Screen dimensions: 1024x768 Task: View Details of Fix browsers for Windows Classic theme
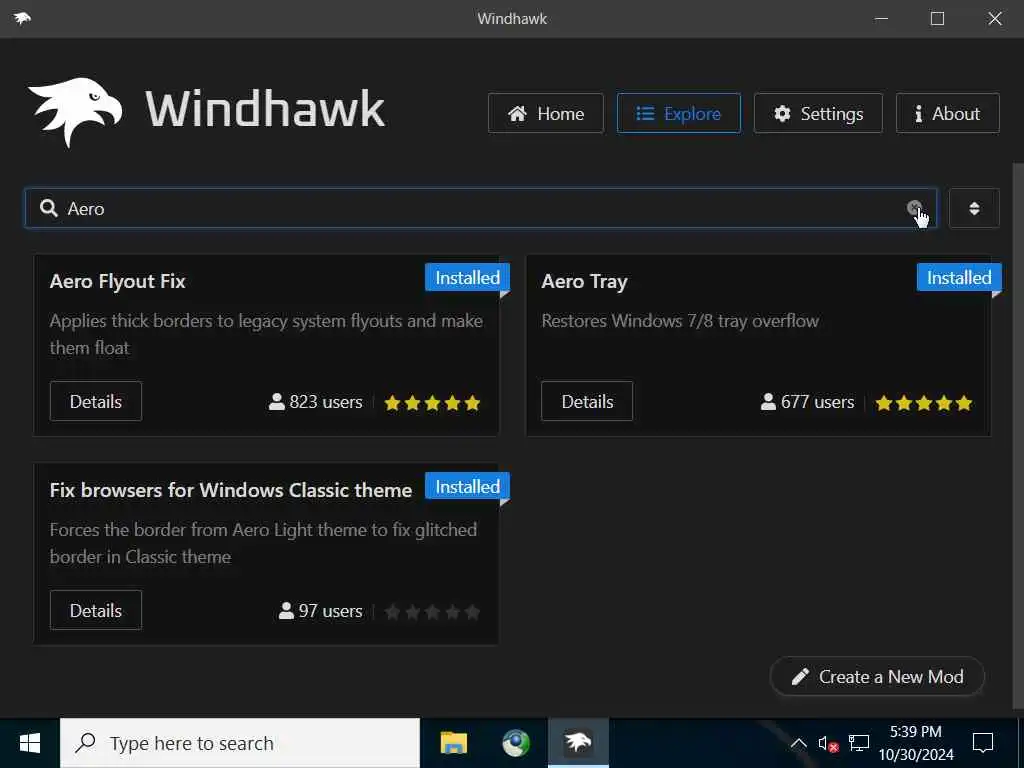96,610
